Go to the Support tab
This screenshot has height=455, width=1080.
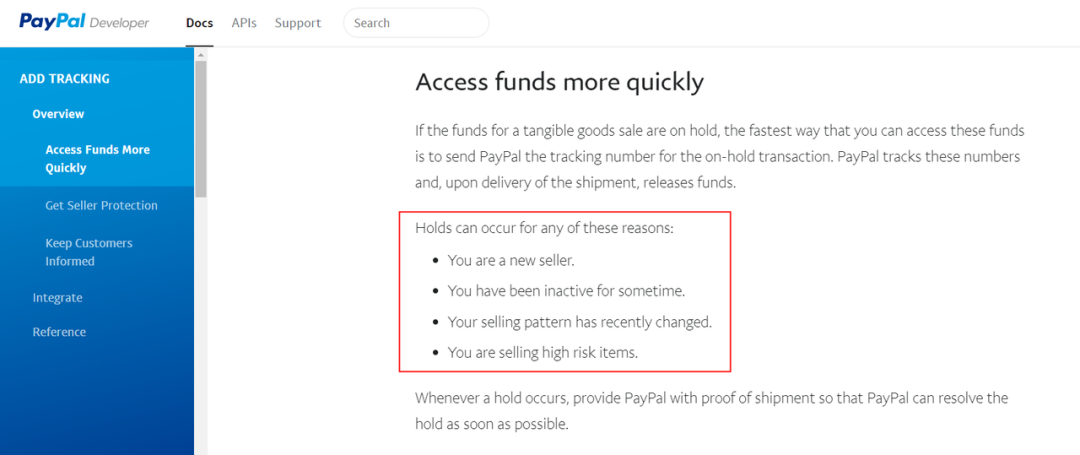pos(298,23)
